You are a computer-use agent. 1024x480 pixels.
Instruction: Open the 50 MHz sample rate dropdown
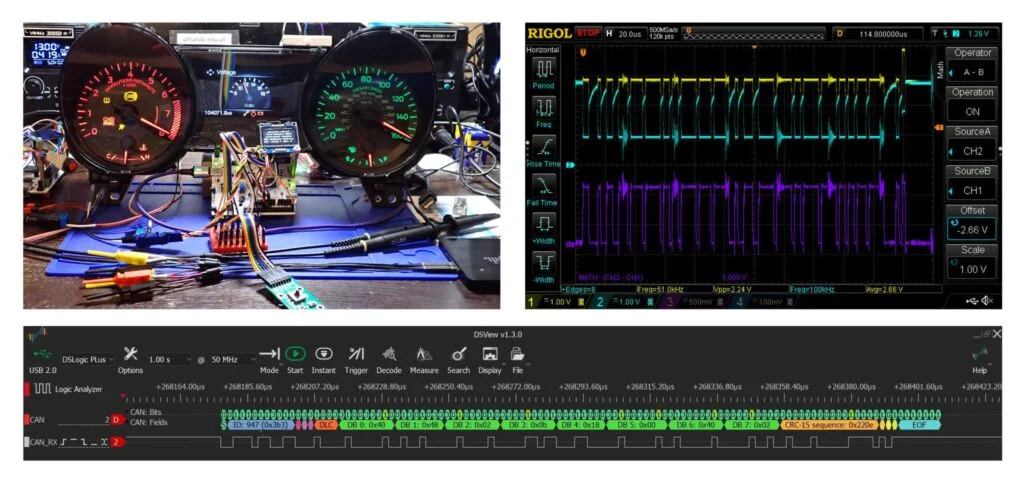click(230, 359)
